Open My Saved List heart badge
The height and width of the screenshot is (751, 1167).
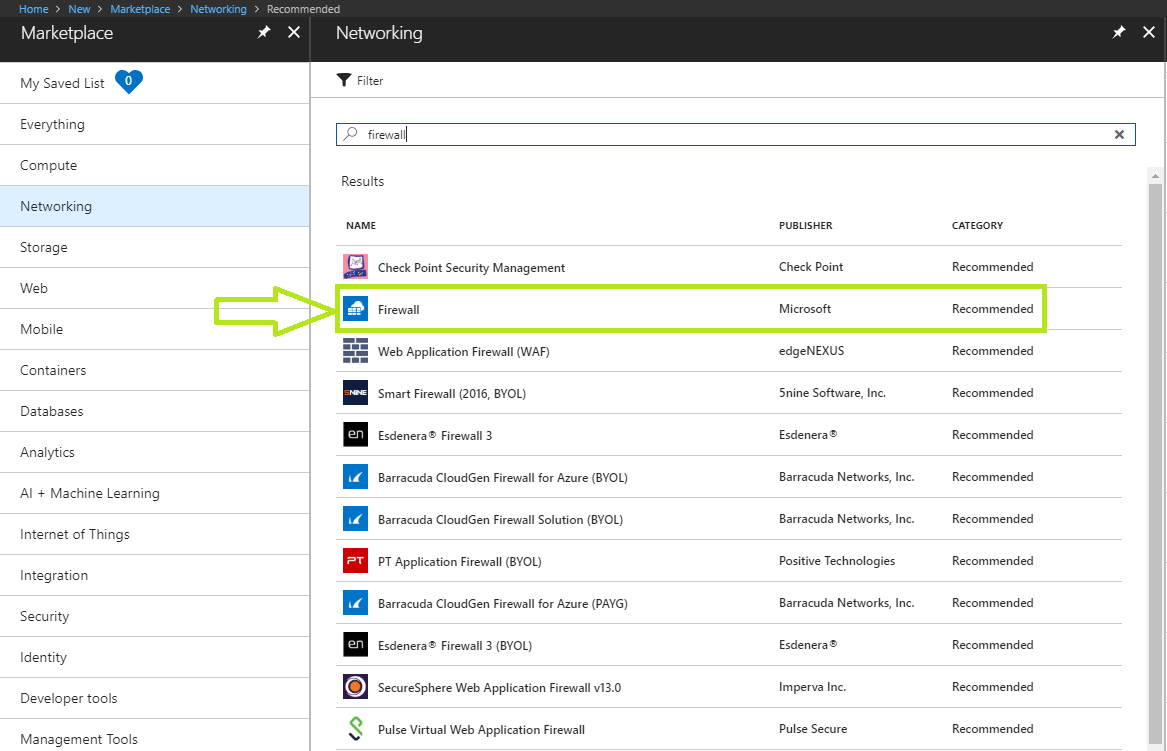129,81
